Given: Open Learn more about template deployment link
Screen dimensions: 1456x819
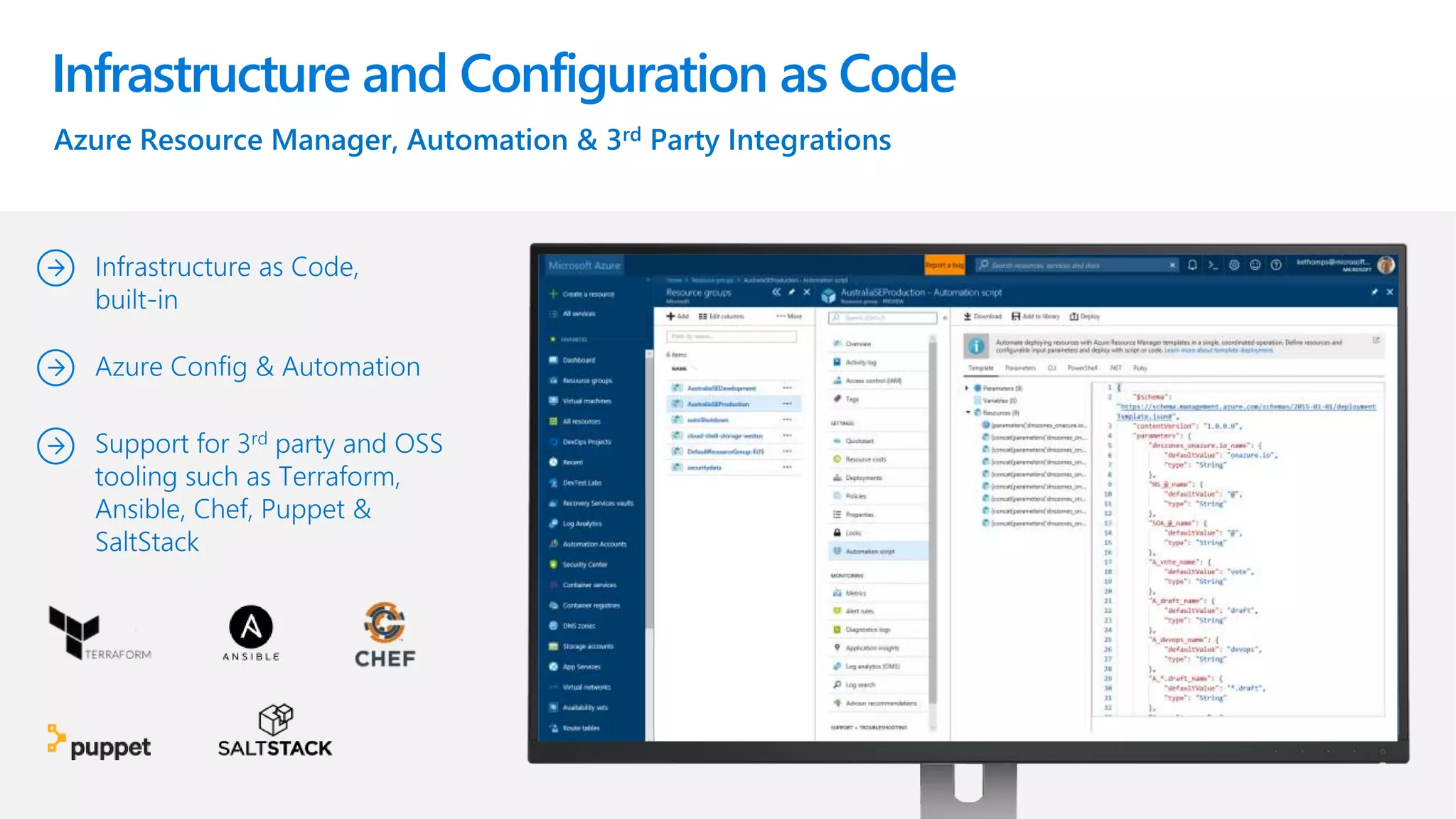Looking at the screenshot, I should pos(1219,350).
